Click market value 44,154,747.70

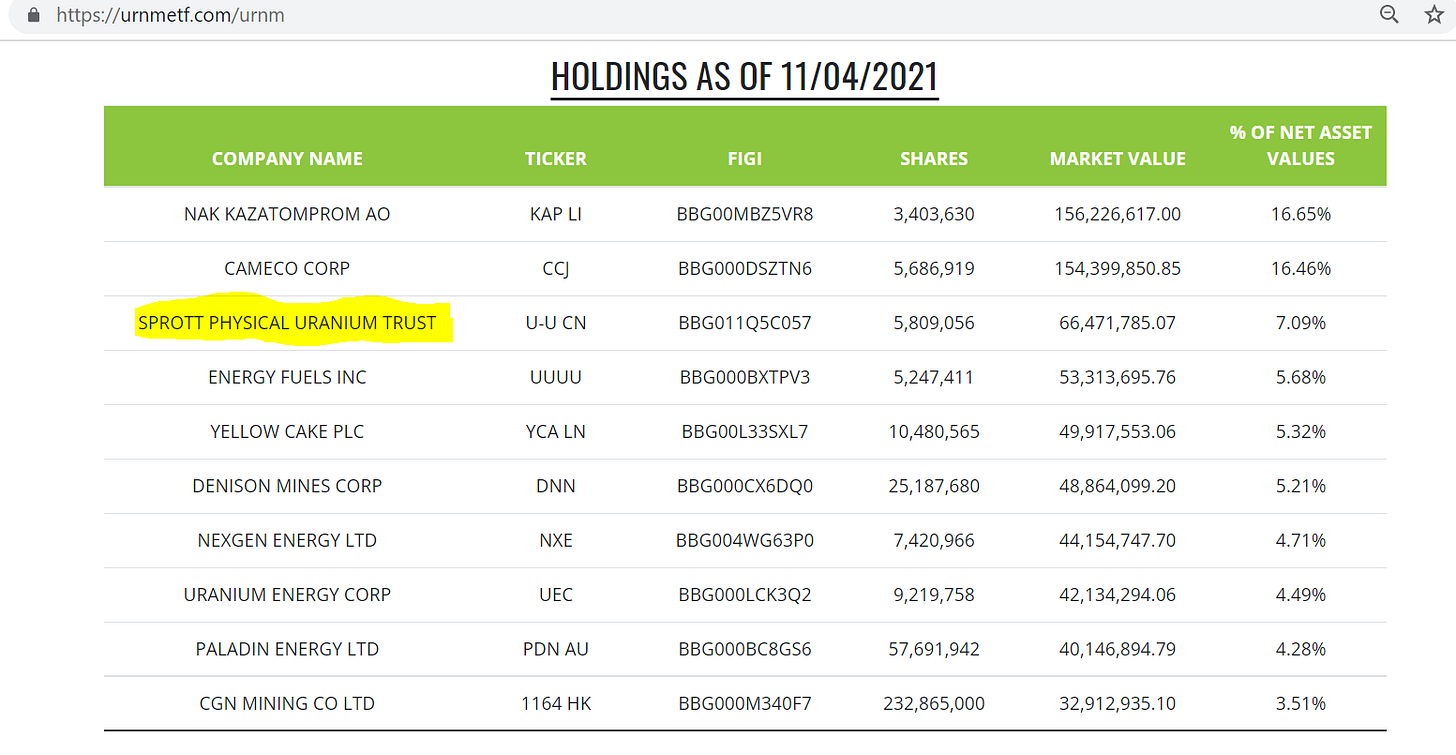(1118, 540)
